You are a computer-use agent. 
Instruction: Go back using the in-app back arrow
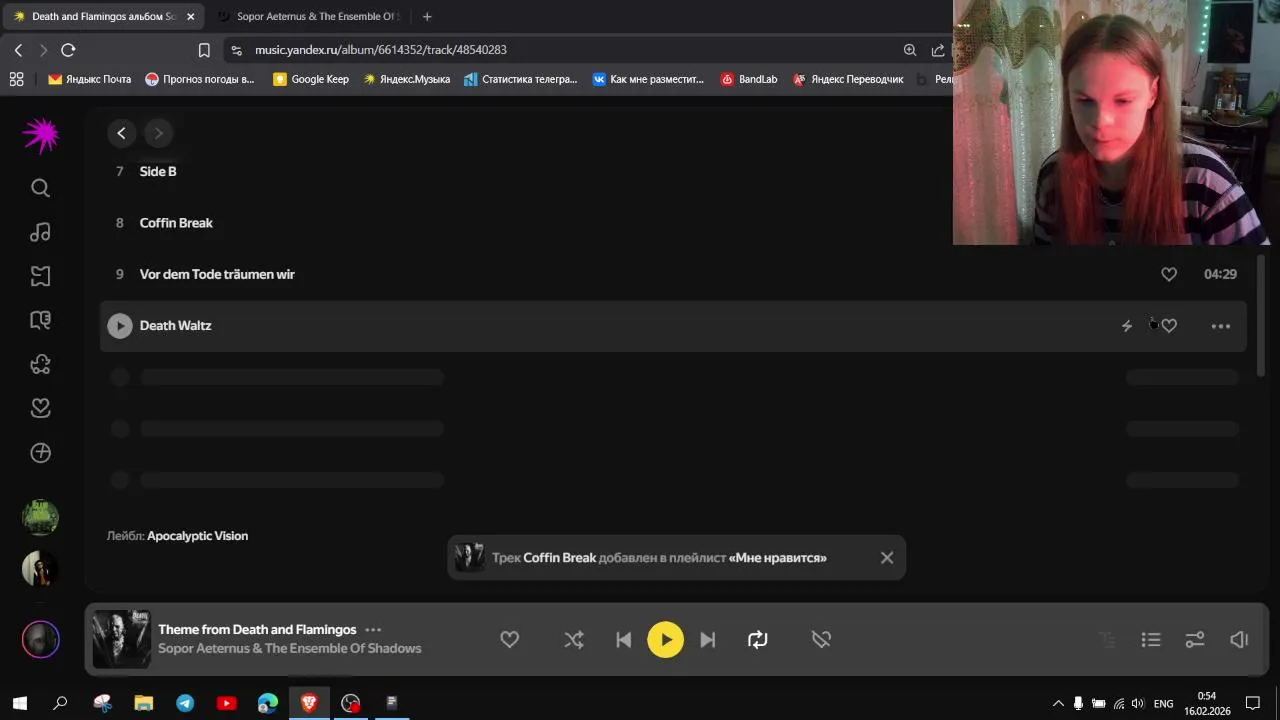pyautogui.click(x=121, y=133)
